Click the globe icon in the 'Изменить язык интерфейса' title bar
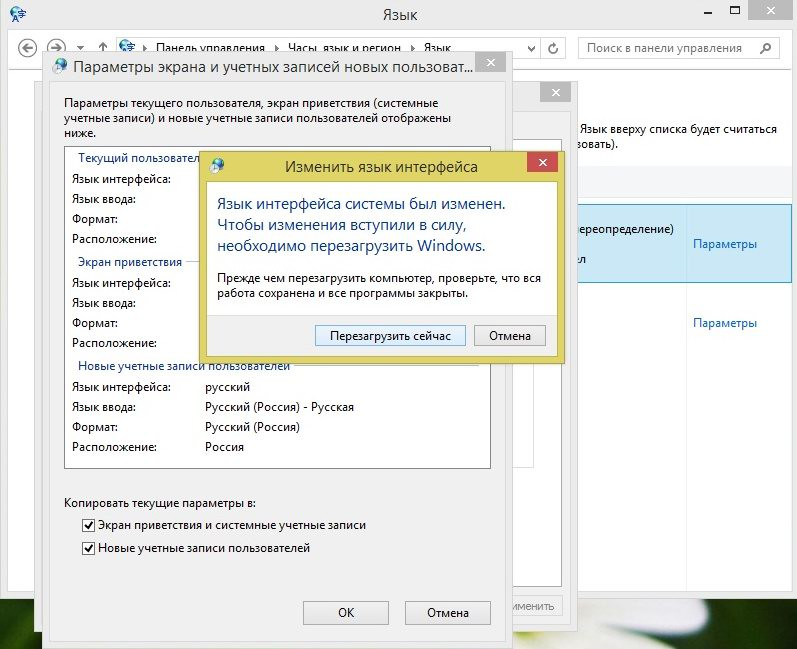 tap(218, 166)
